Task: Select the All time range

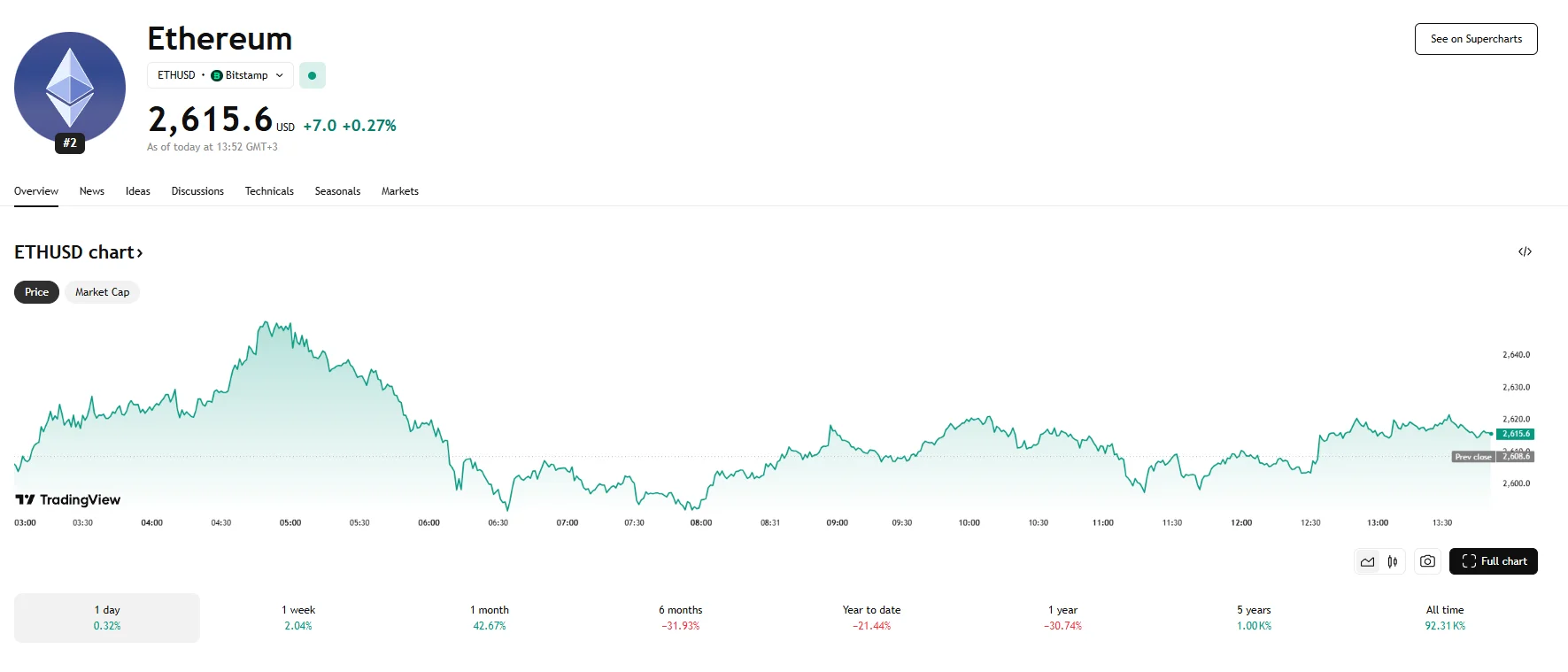Action: pyautogui.click(x=1445, y=618)
